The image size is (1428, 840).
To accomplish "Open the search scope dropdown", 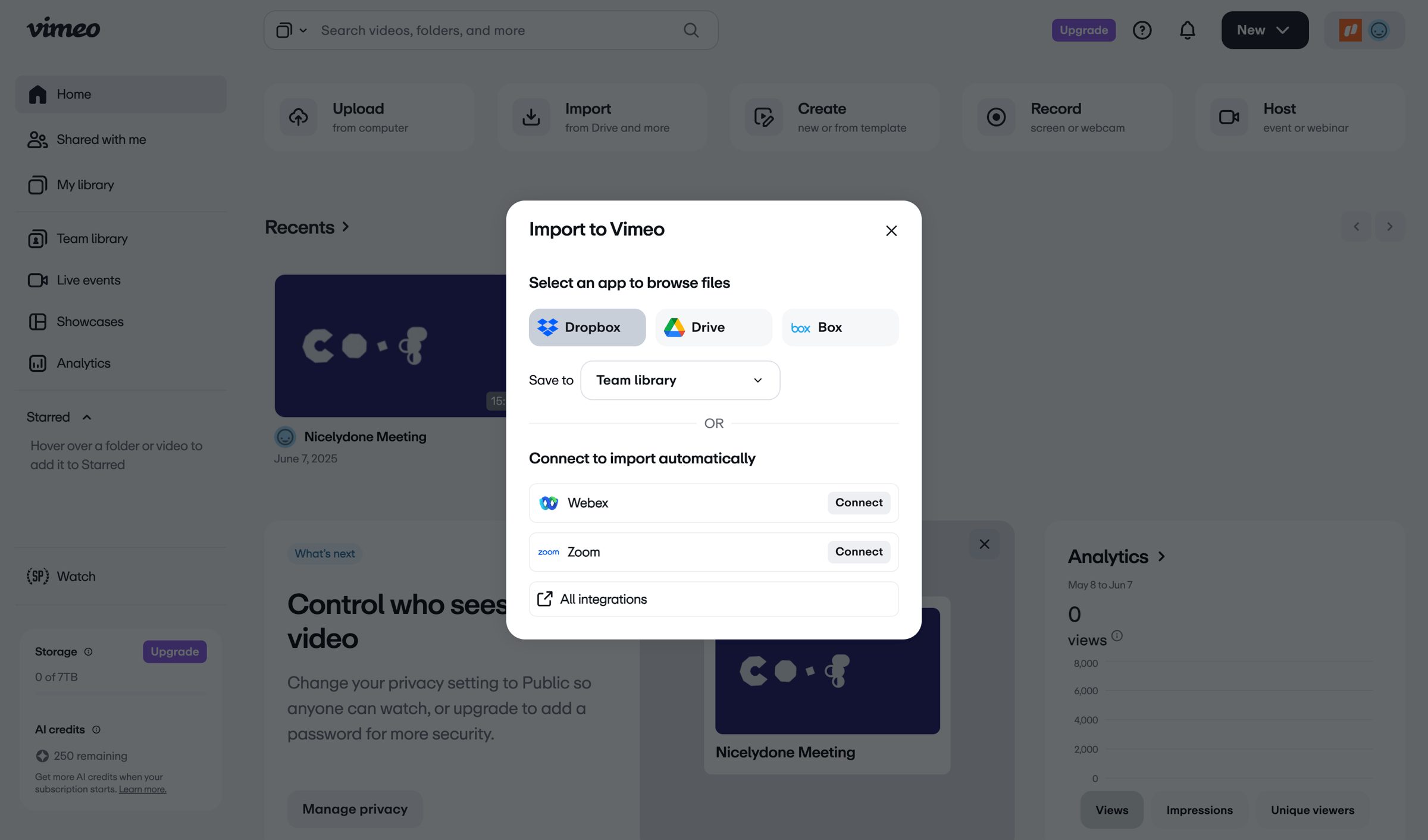I will [291, 30].
